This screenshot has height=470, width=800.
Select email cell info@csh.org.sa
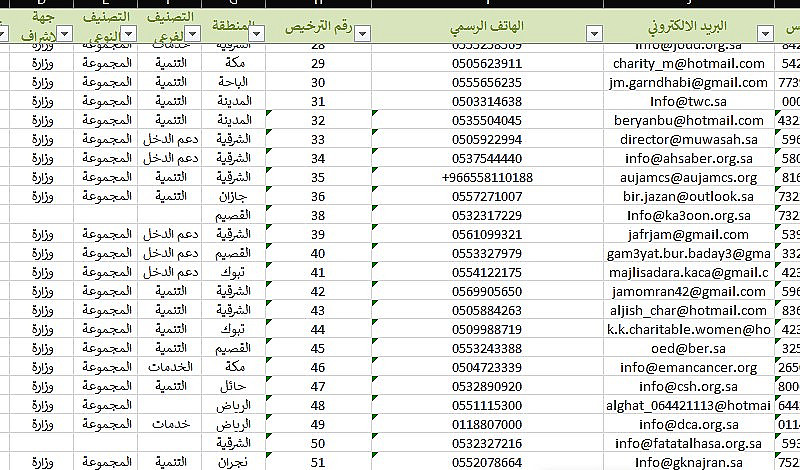pos(689,386)
